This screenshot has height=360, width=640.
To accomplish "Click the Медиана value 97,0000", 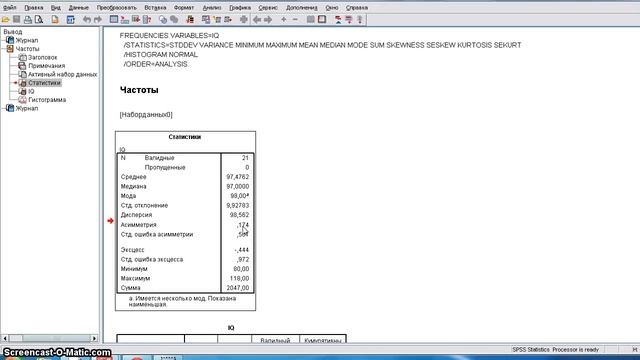I will (238, 186).
